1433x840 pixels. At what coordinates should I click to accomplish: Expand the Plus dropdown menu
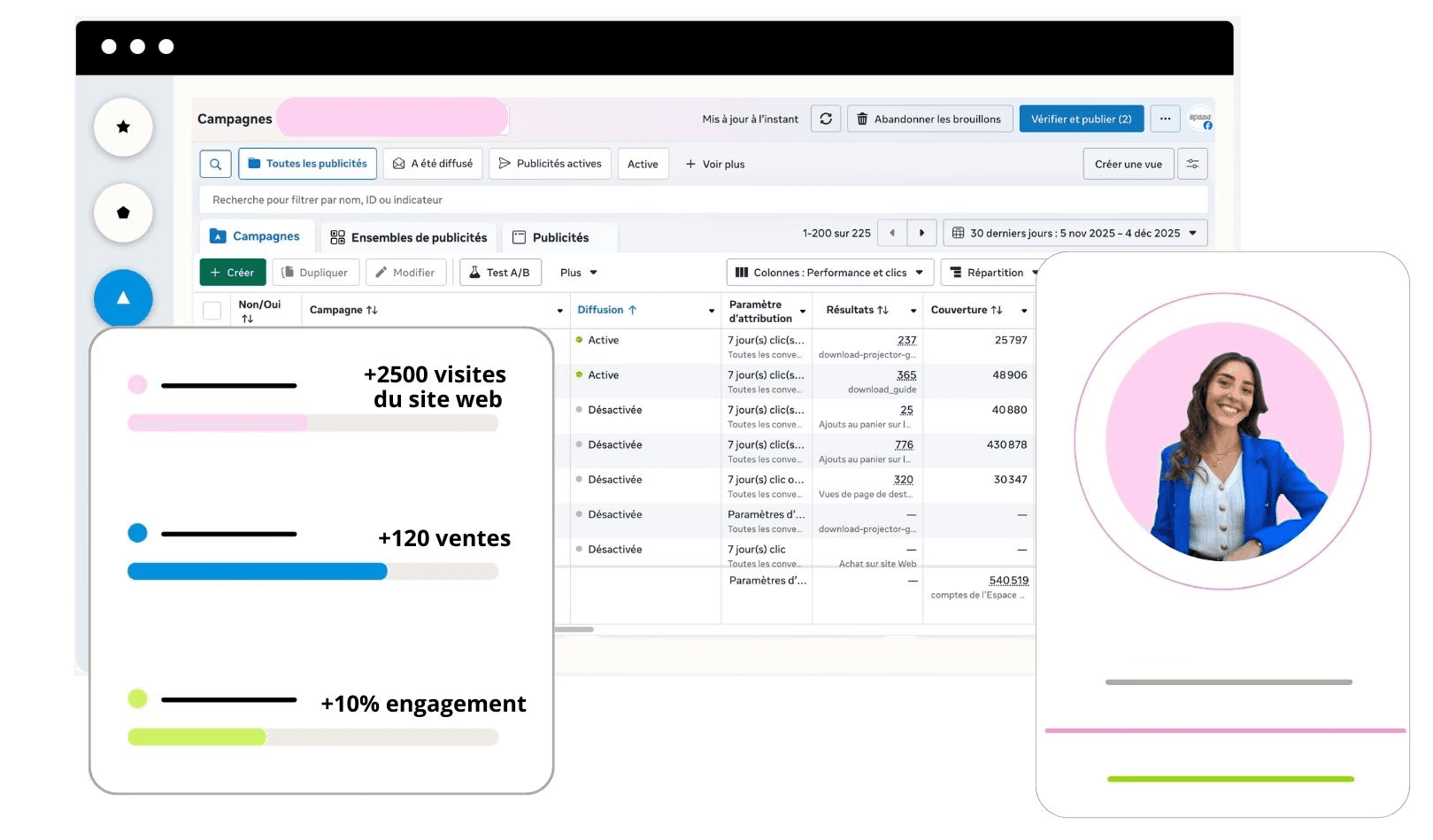[579, 273]
